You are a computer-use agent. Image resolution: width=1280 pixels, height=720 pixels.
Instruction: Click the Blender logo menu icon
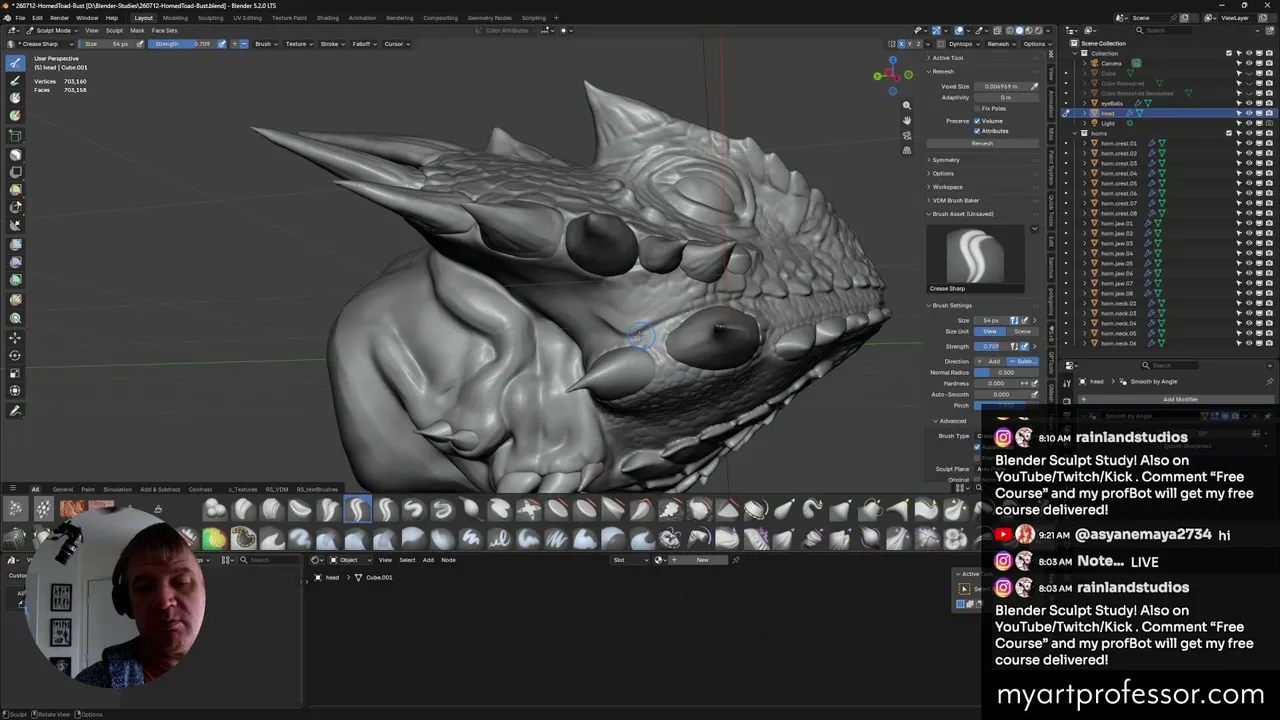click(x=8, y=17)
